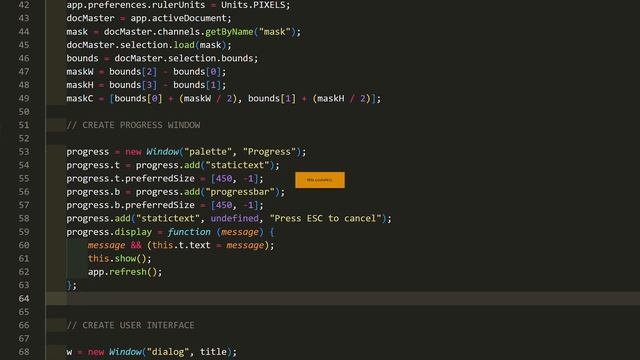
Task: Click line number 62 in the gutter
Action: [24, 271]
